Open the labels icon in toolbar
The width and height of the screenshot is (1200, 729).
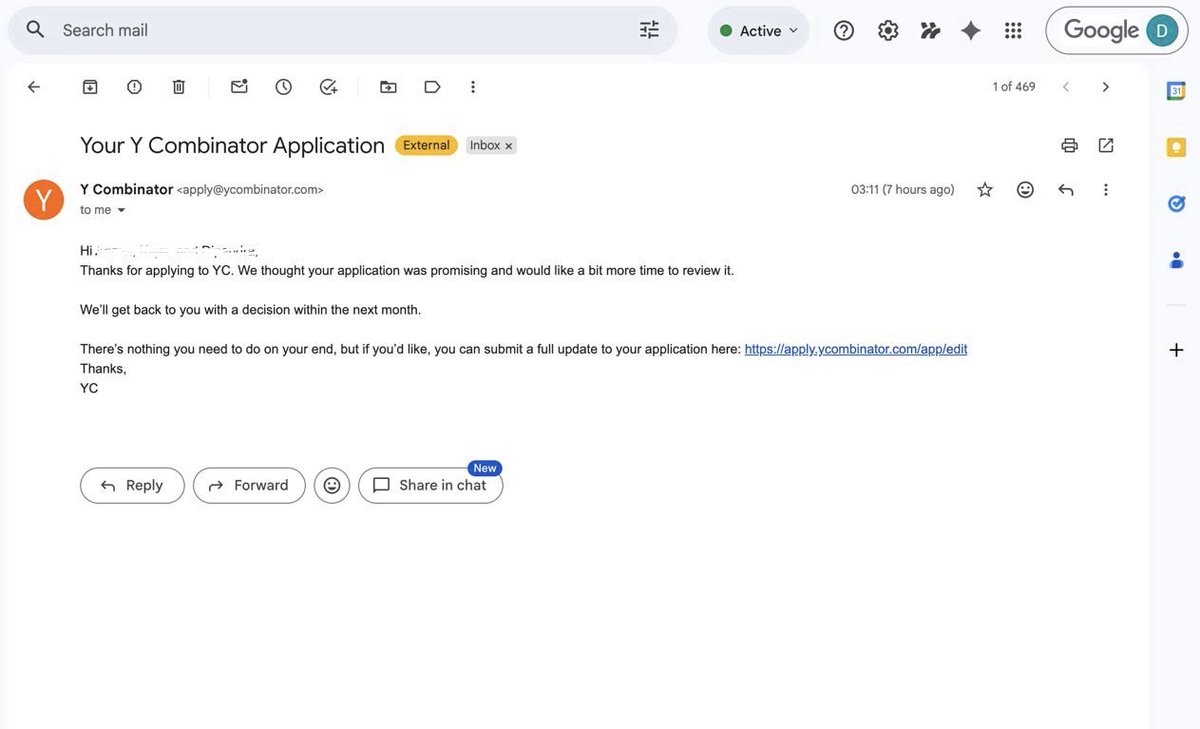[432, 87]
